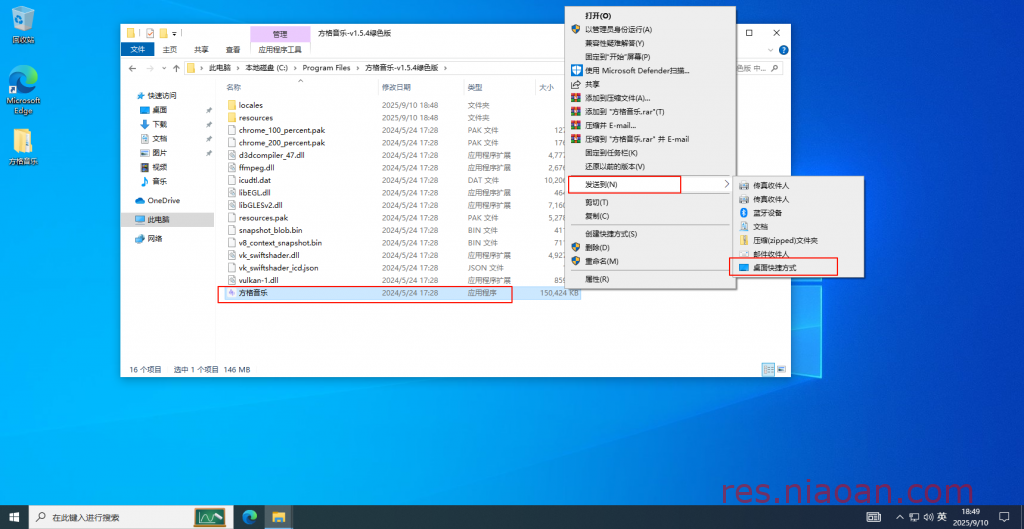Open recent locations dropdown arrow

point(163,68)
